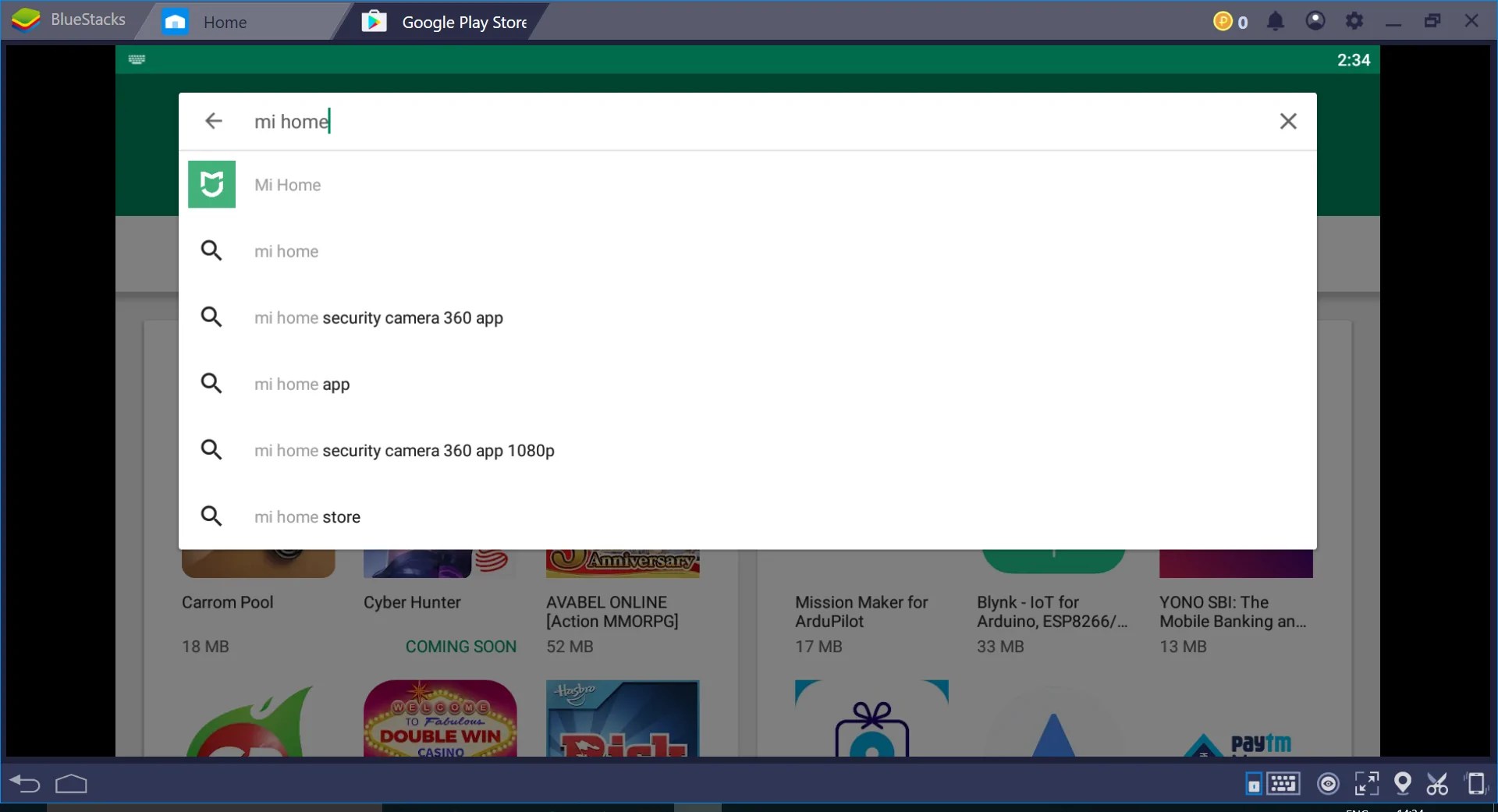Screen dimensions: 1498x812
Task: Open BlueStacks keyboard controls icon
Action: 1282,784
